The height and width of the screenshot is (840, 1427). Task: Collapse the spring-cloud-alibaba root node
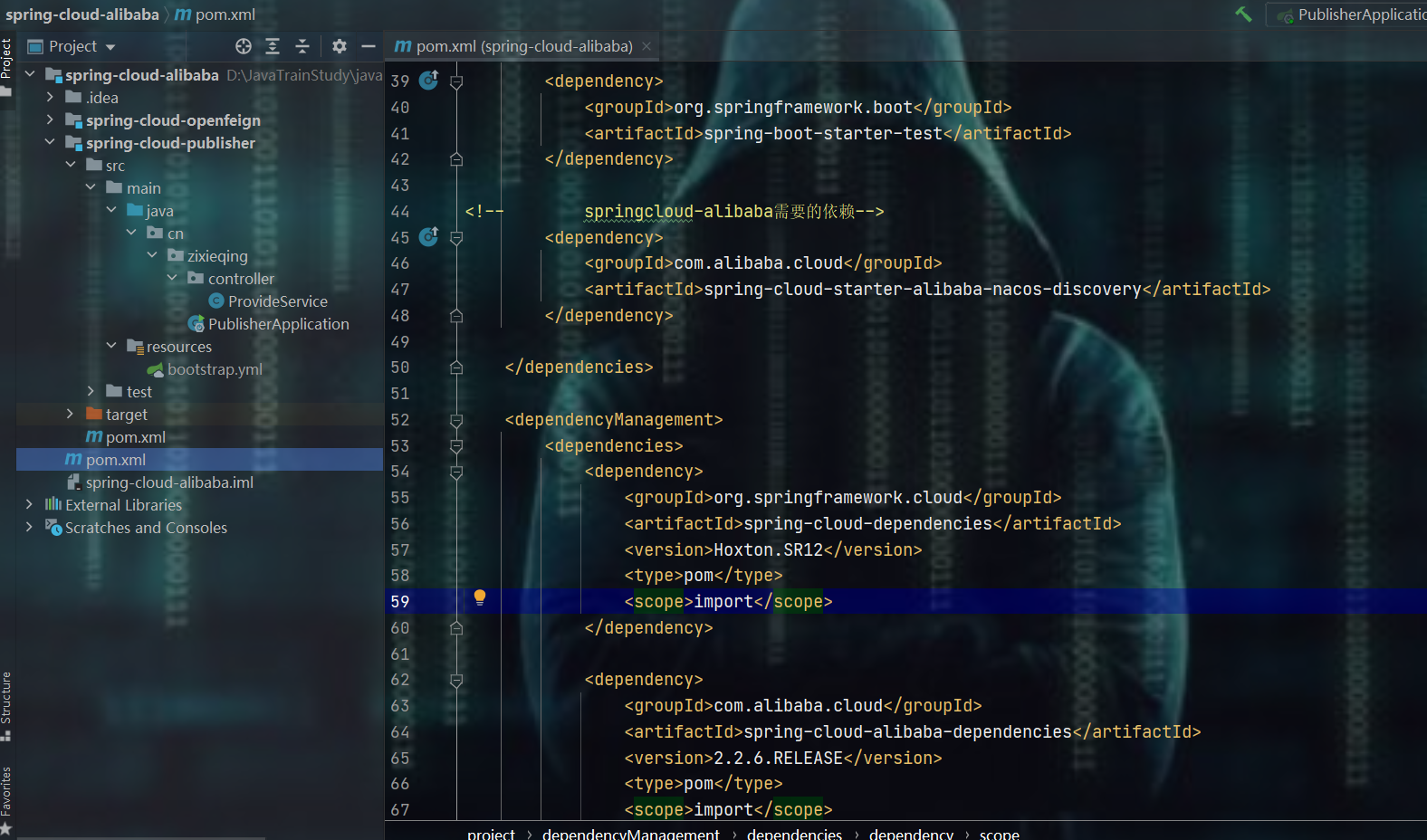tap(30, 74)
